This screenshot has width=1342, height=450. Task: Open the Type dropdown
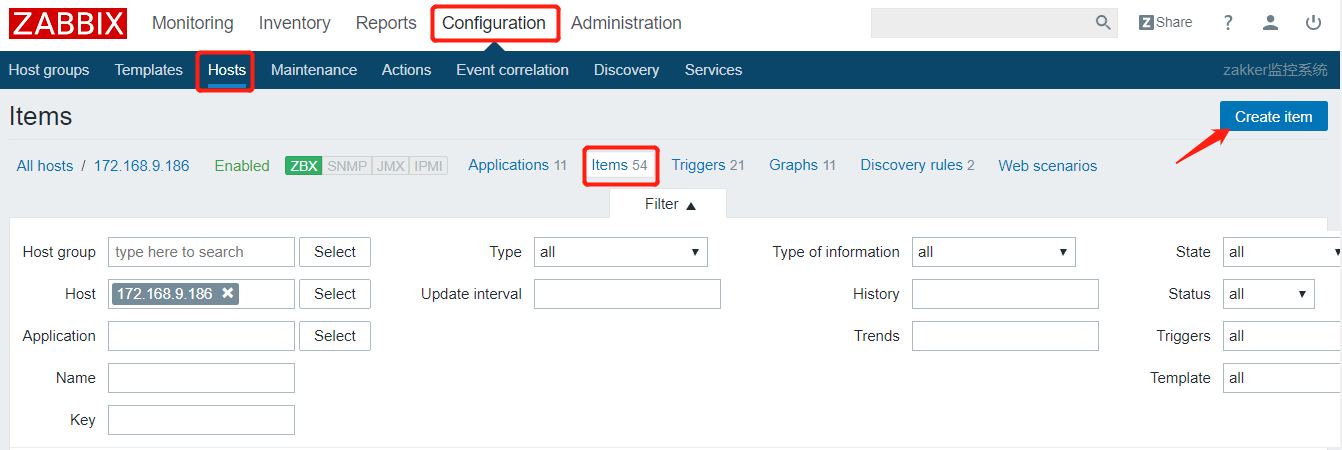(620, 252)
